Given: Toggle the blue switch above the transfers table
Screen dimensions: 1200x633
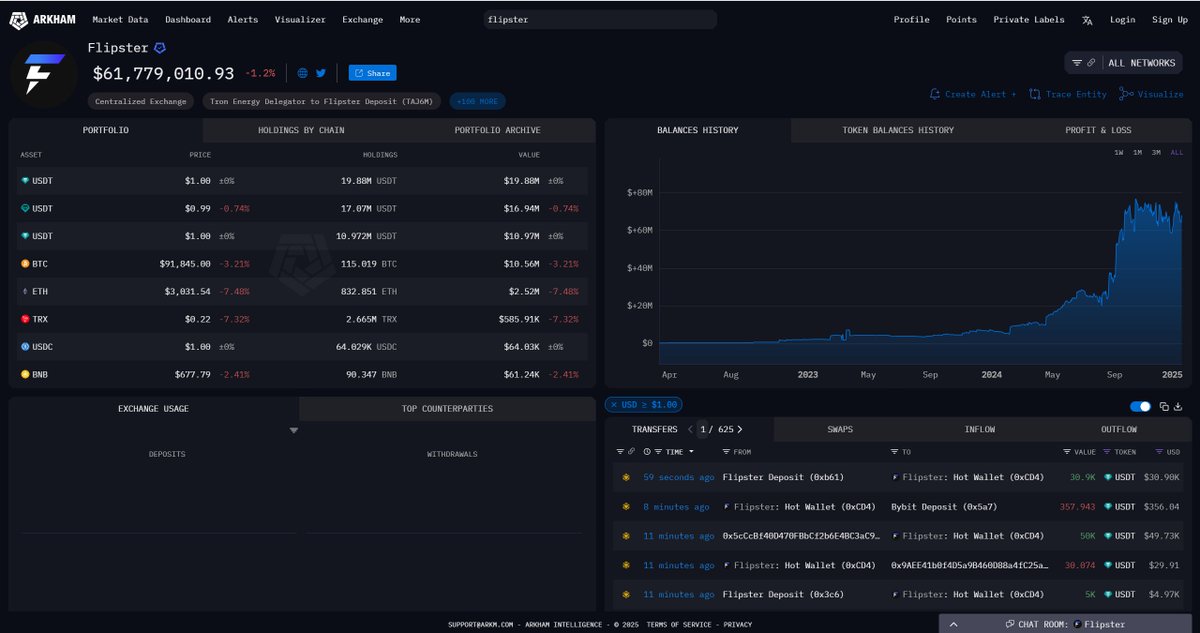Looking at the screenshot, I should click(1140, 406).
